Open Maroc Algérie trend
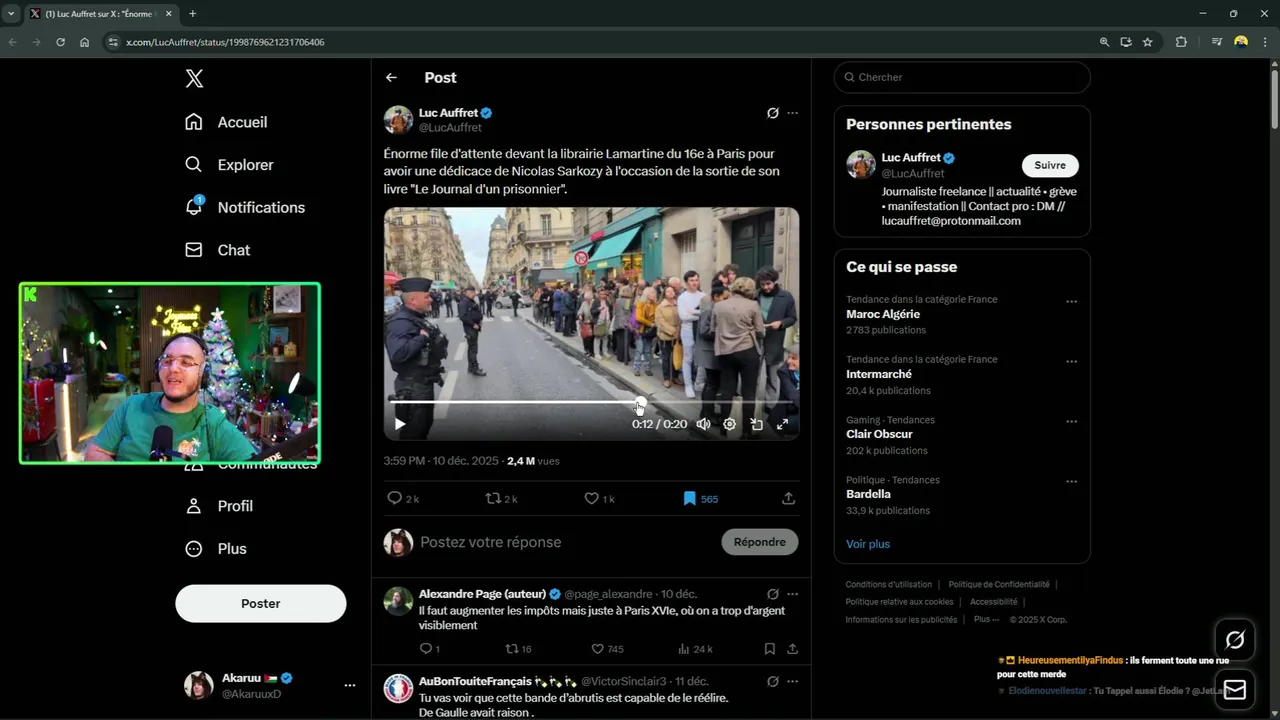 point(883,314)
